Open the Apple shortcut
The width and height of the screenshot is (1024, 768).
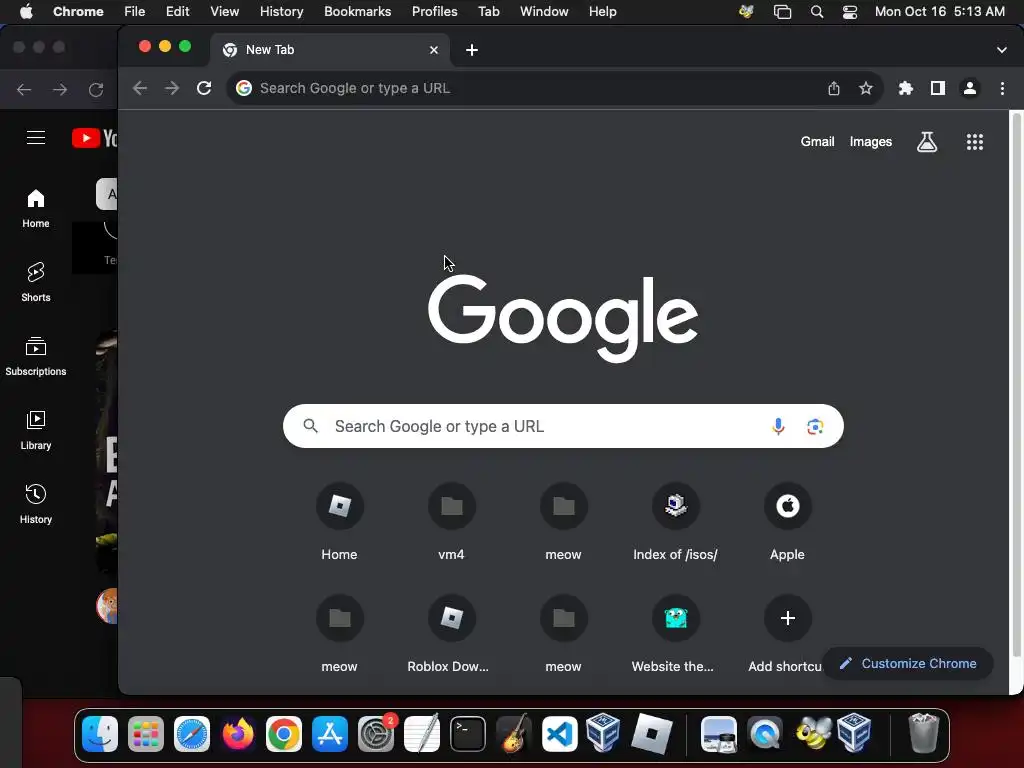click(788, 521)
